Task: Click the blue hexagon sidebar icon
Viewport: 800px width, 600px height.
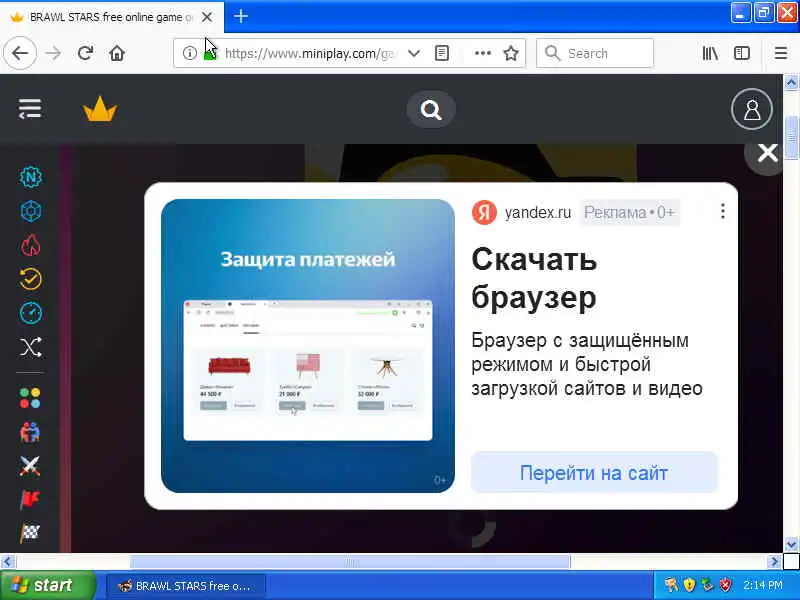Action: point(31,211)
